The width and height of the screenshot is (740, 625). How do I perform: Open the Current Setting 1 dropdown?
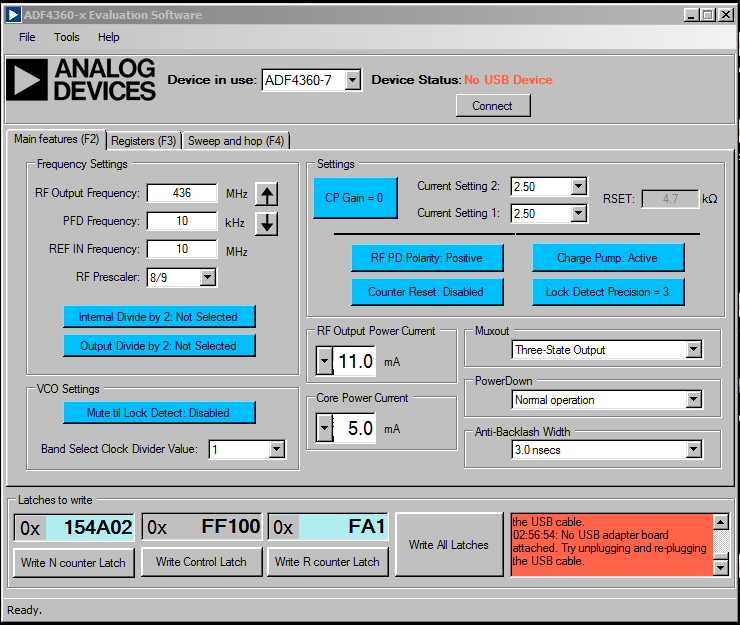tap(579, 213)
